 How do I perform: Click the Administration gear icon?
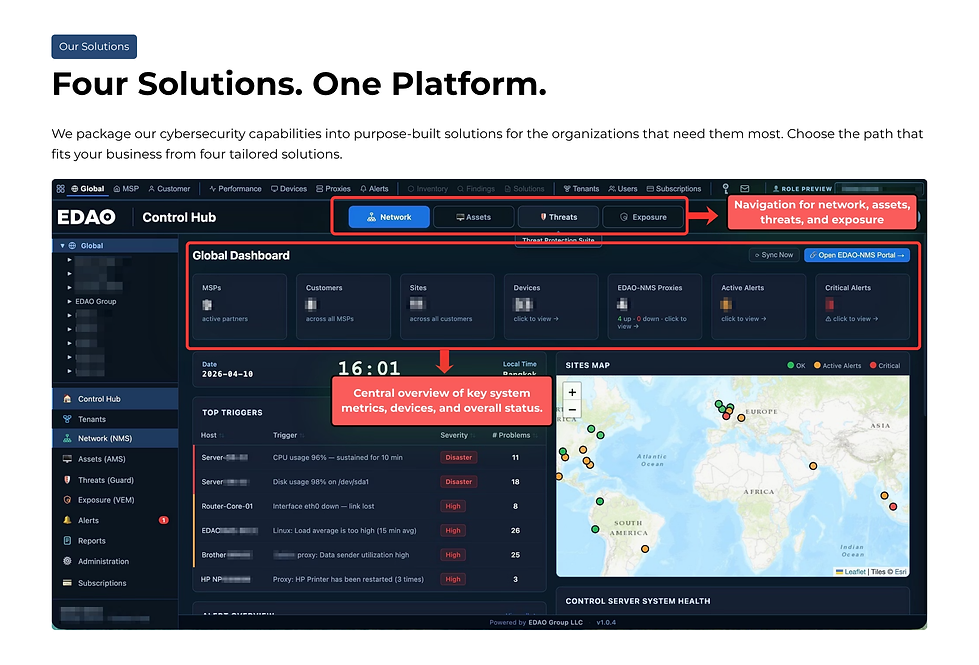[x=67, y=561]
